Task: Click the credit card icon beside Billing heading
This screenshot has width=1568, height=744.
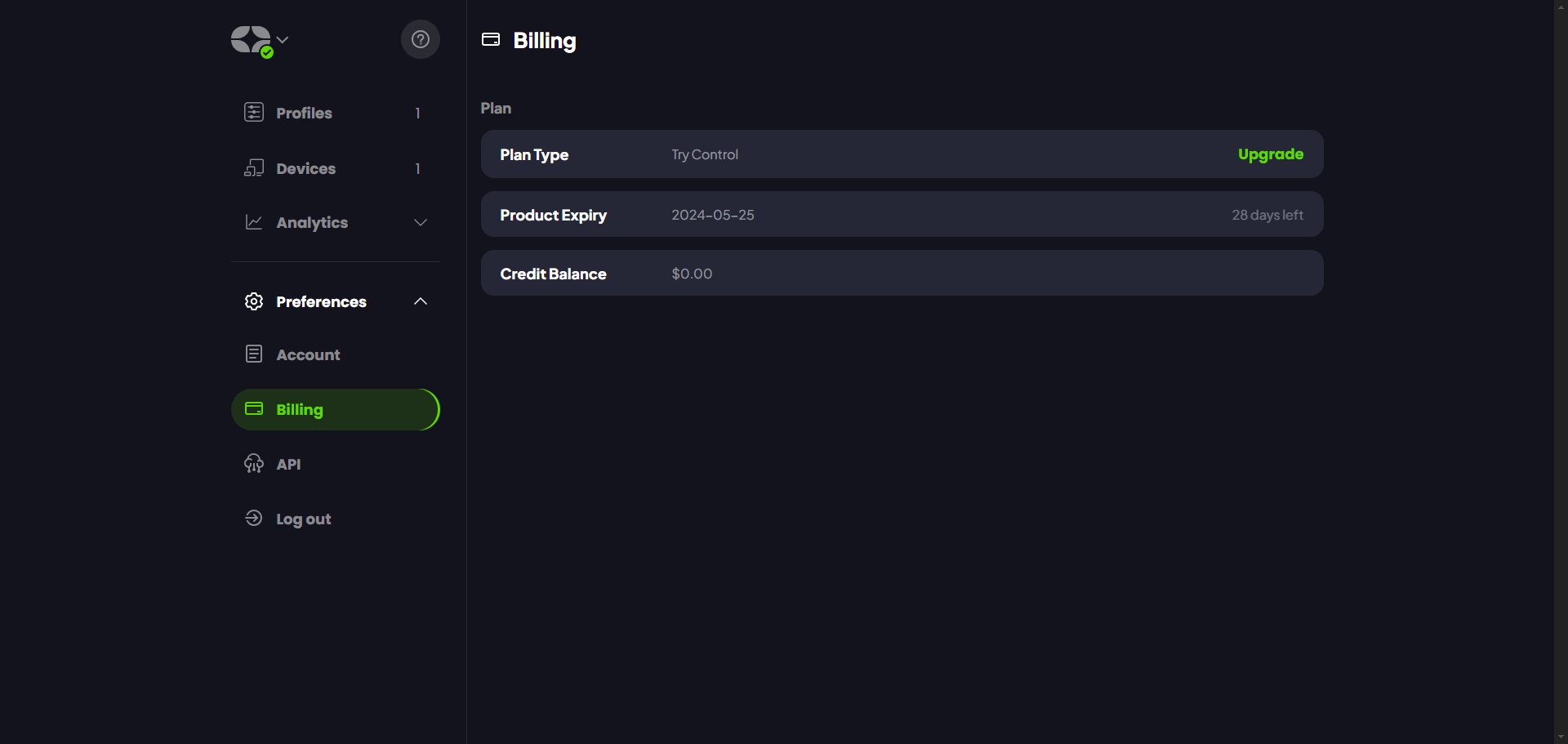Action: tap(491, 40)
